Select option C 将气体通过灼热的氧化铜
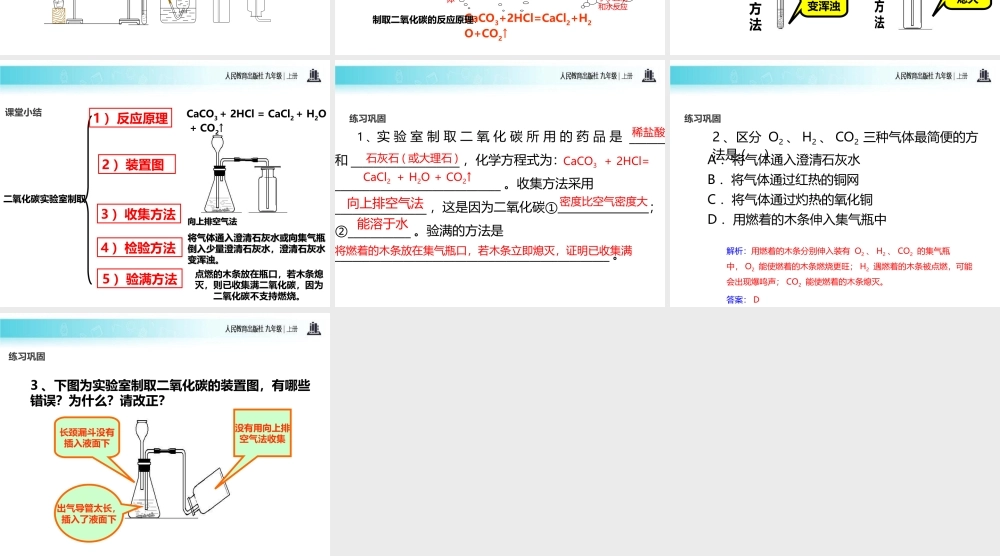Viewport: 1000px width, 556px height. pyautogui.click(x=790, y=200)
